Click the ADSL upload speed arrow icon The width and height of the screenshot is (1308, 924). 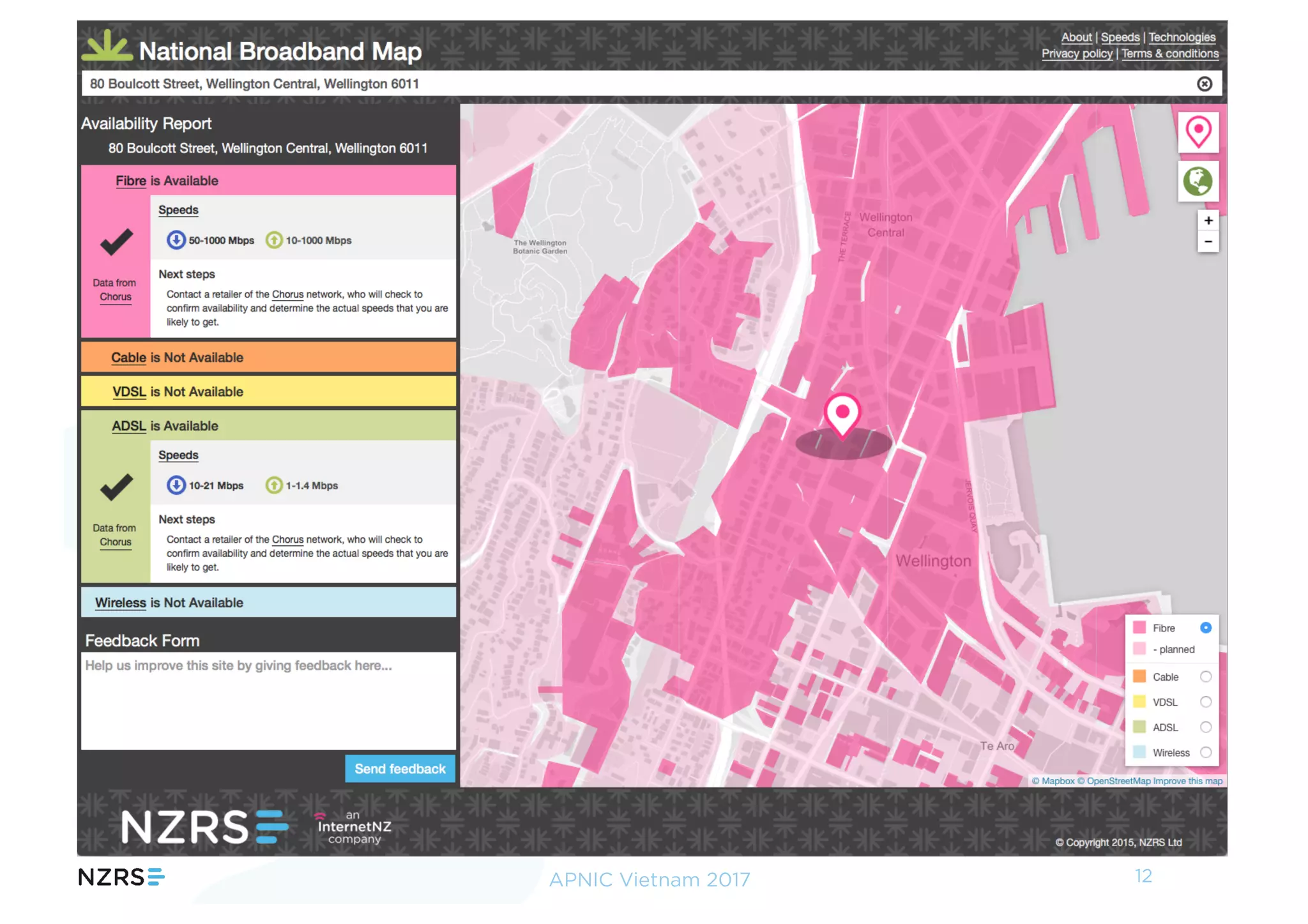point(274,485)
